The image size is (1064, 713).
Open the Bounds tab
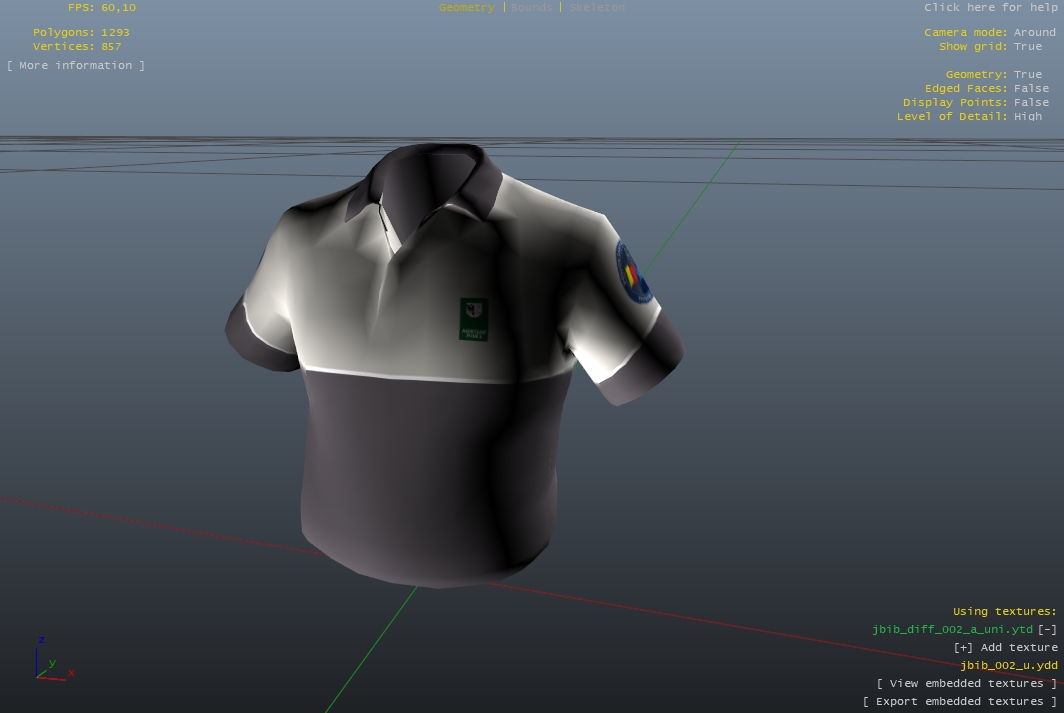tap(531, 8)
